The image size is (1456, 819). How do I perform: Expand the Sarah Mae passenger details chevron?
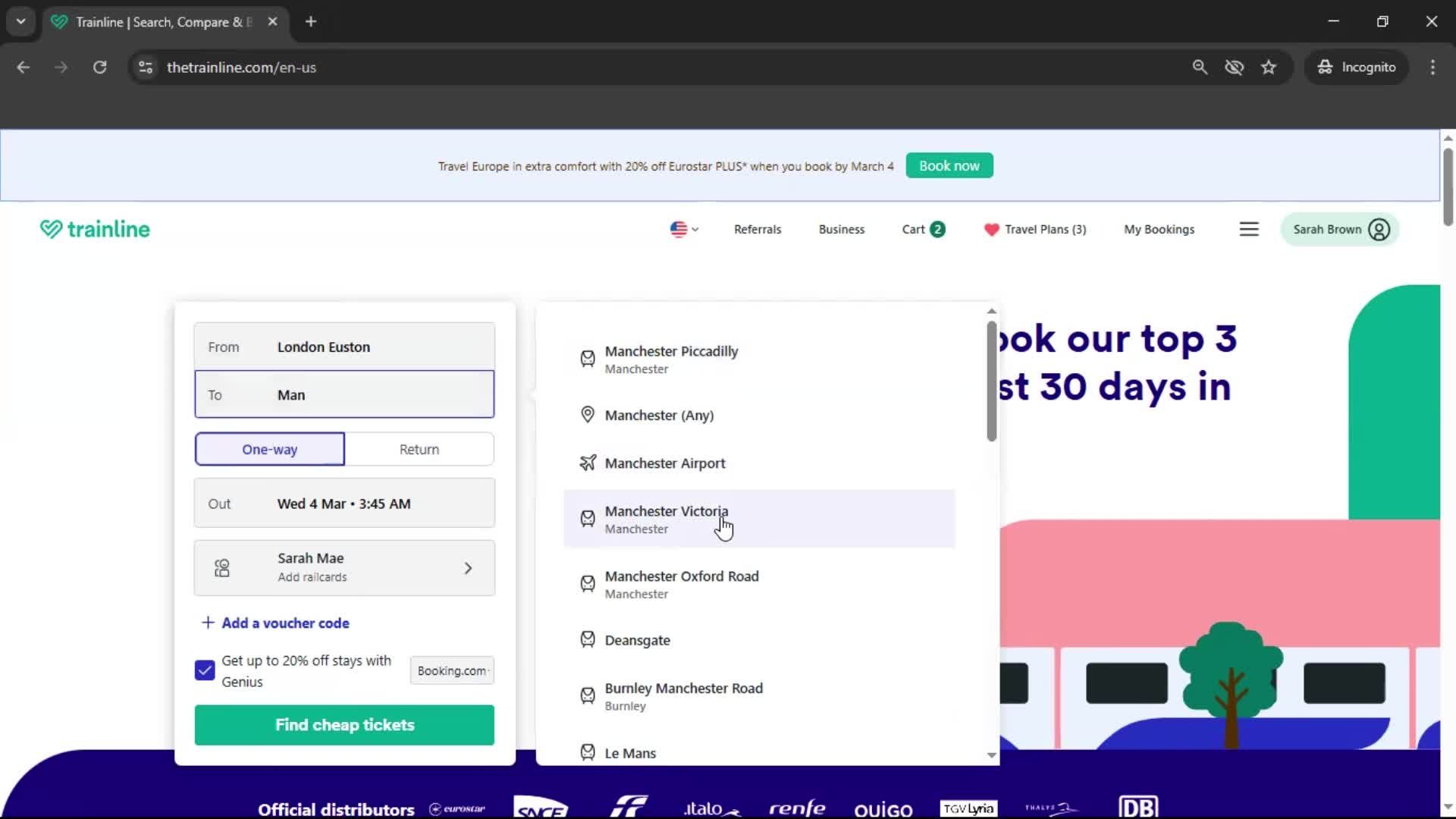tap(469, 567)
